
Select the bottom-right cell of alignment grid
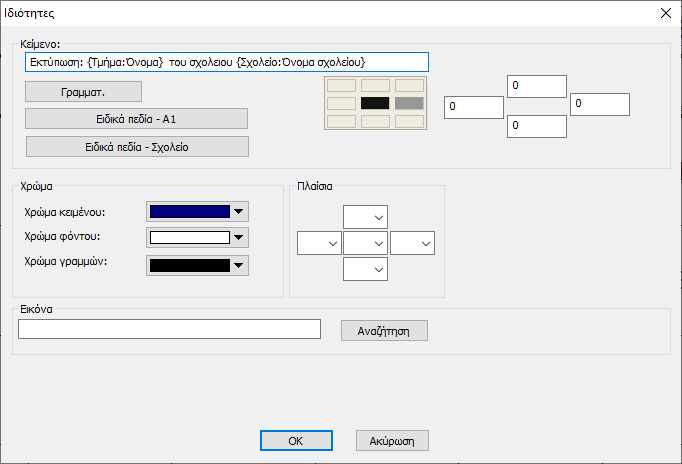point(409,121)
